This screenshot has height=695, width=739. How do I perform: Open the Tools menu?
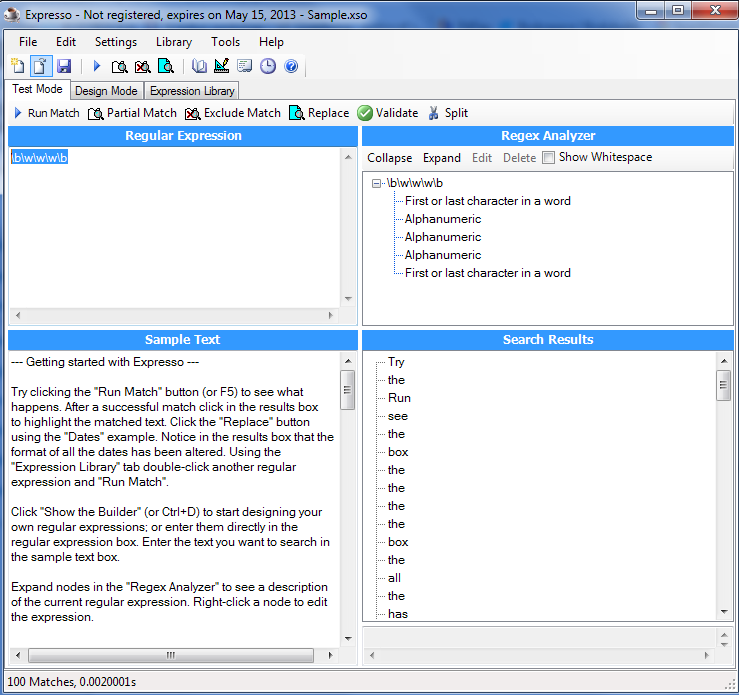225,42
